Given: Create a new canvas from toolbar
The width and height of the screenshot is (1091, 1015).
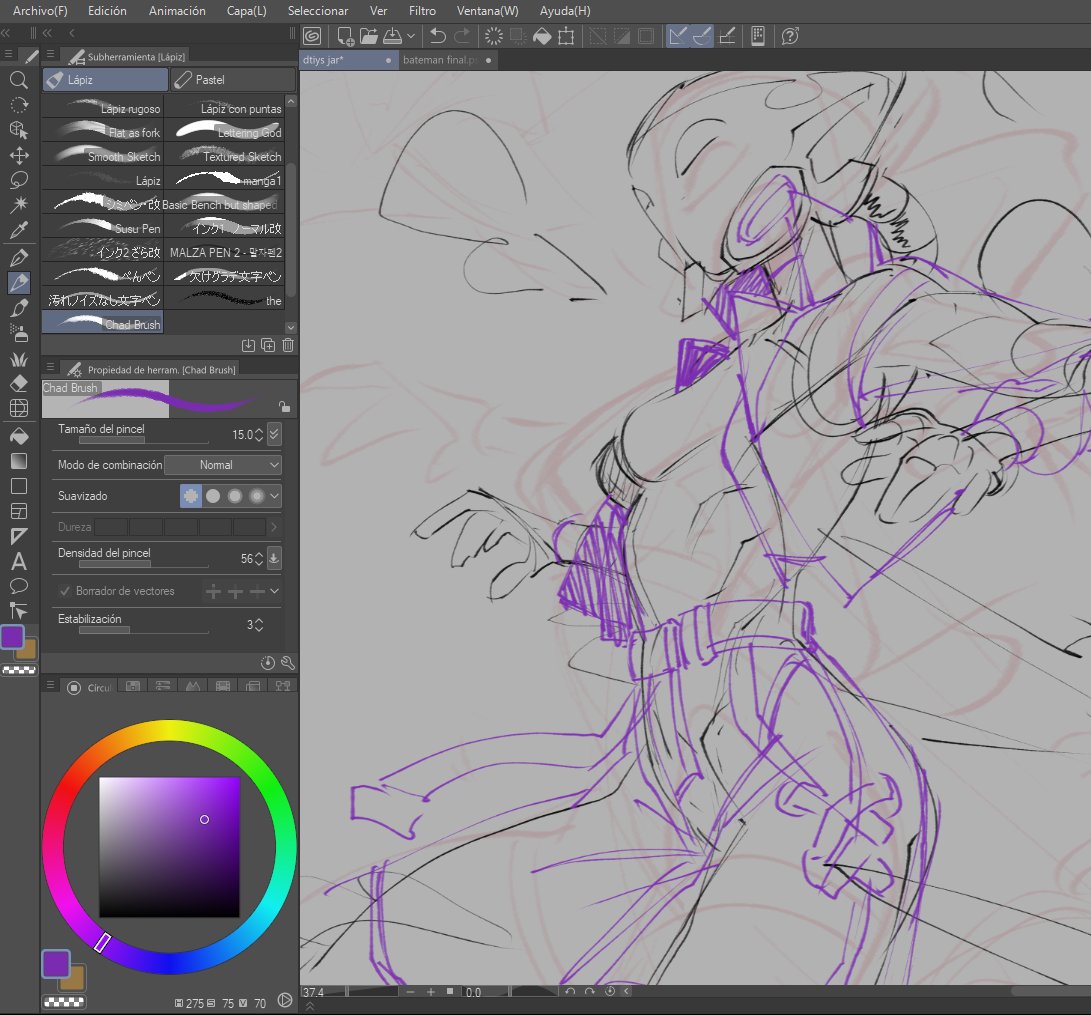Looking at the screenshot, I should [345, 36].
